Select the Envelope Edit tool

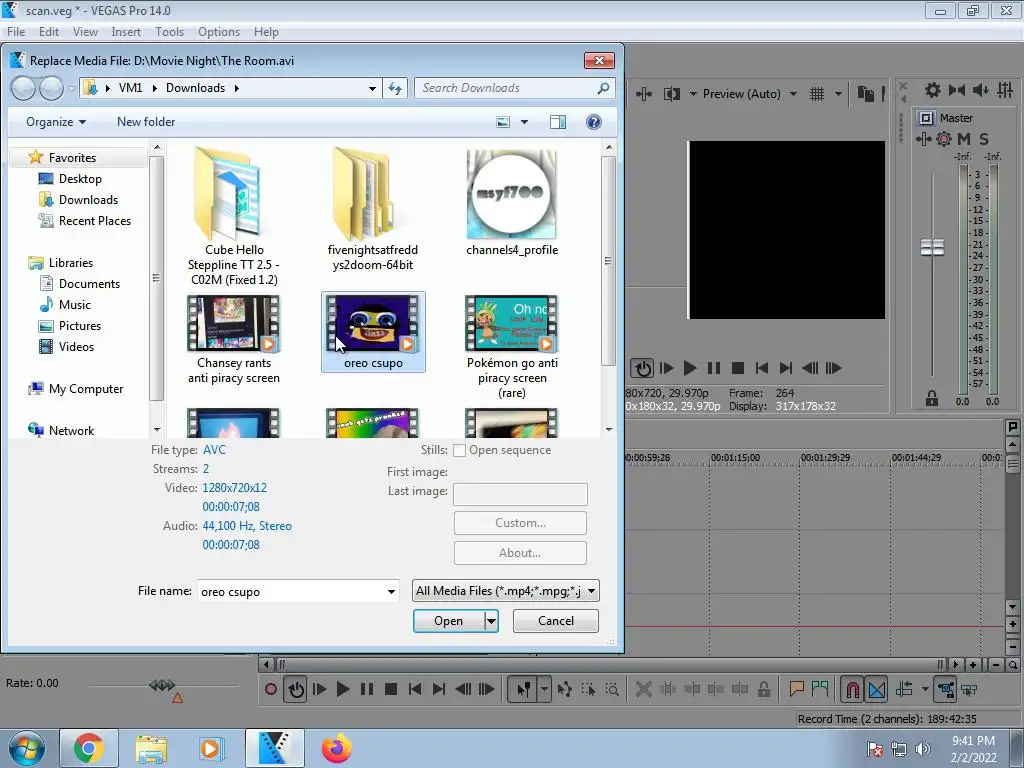point(565,689)
